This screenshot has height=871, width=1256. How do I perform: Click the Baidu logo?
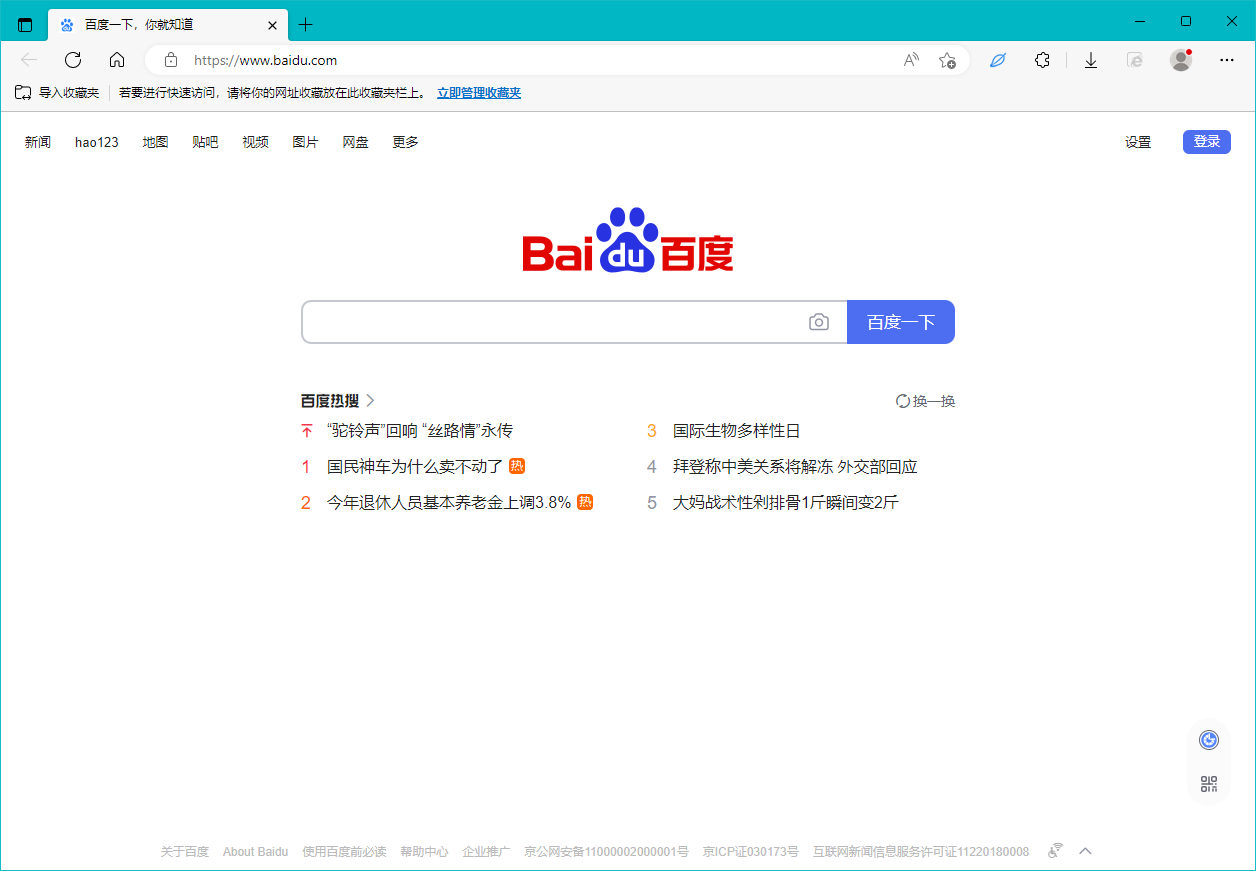click(628, 240)
